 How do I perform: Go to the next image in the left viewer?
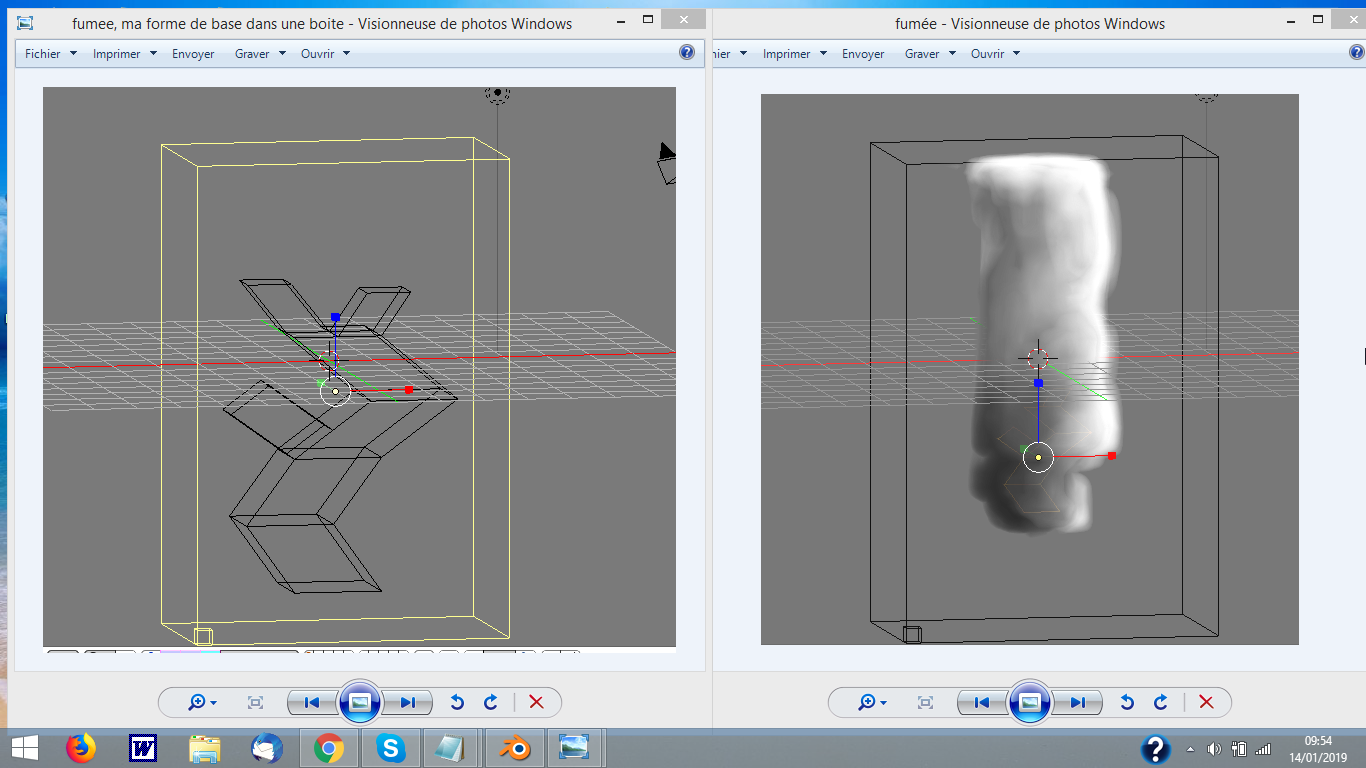coord(408,702)
